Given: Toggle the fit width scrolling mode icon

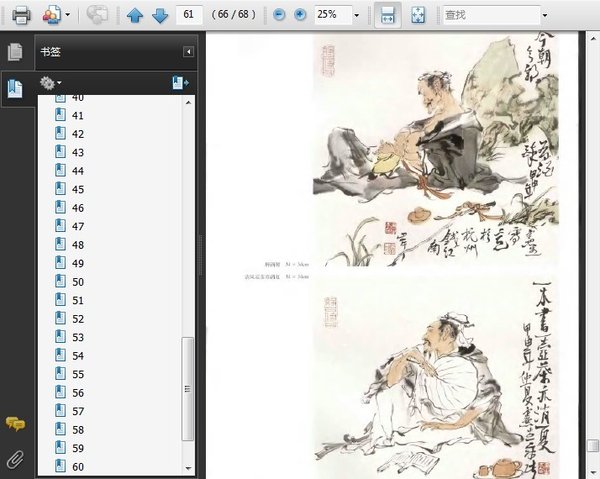Looking at the screenshot, I should click(x=387, y=15).
